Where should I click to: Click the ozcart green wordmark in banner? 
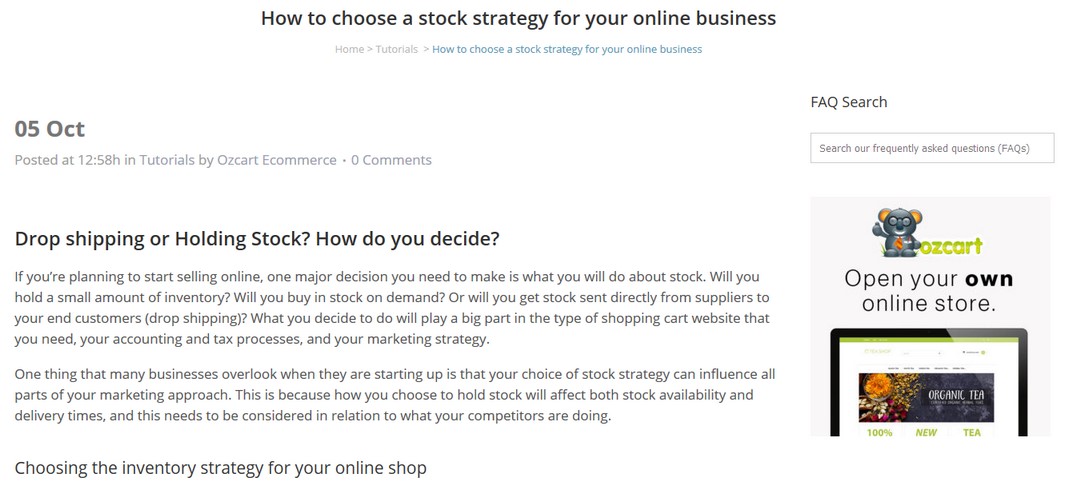pos(952,245)
